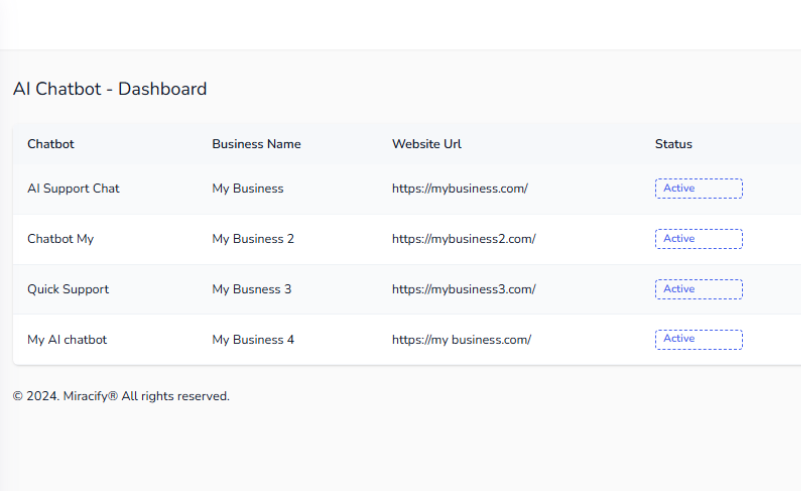This screenshot has height=491, width=801.
Task: Click the Status column header
Action: [x=673, y=144]
